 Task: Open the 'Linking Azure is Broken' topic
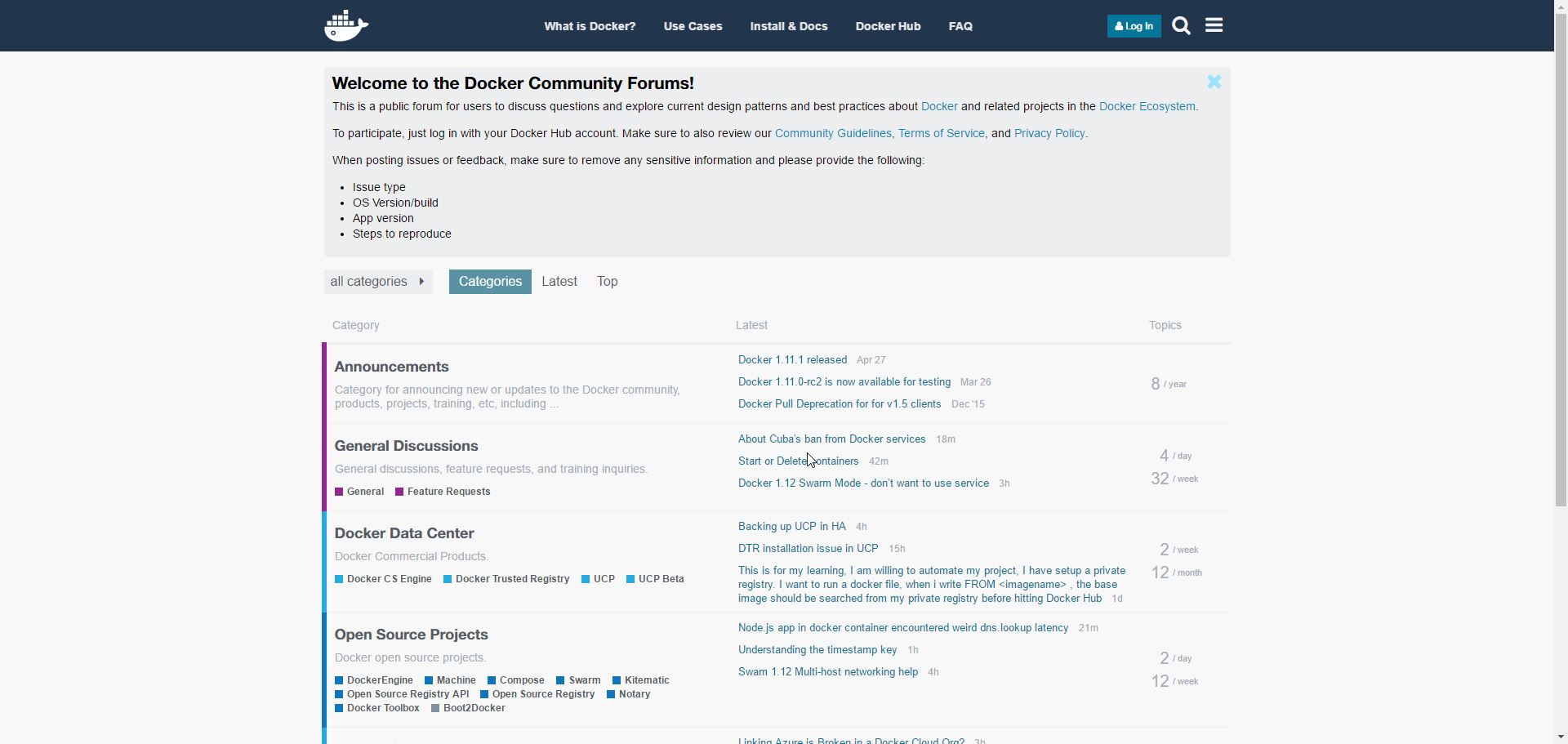(x=851, y=740)
